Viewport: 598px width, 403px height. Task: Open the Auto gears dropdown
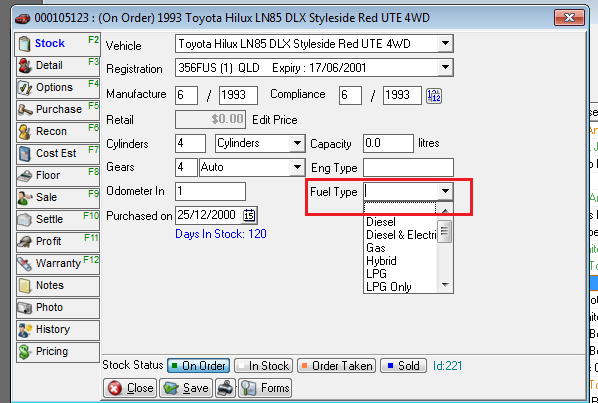pos(297,167)
